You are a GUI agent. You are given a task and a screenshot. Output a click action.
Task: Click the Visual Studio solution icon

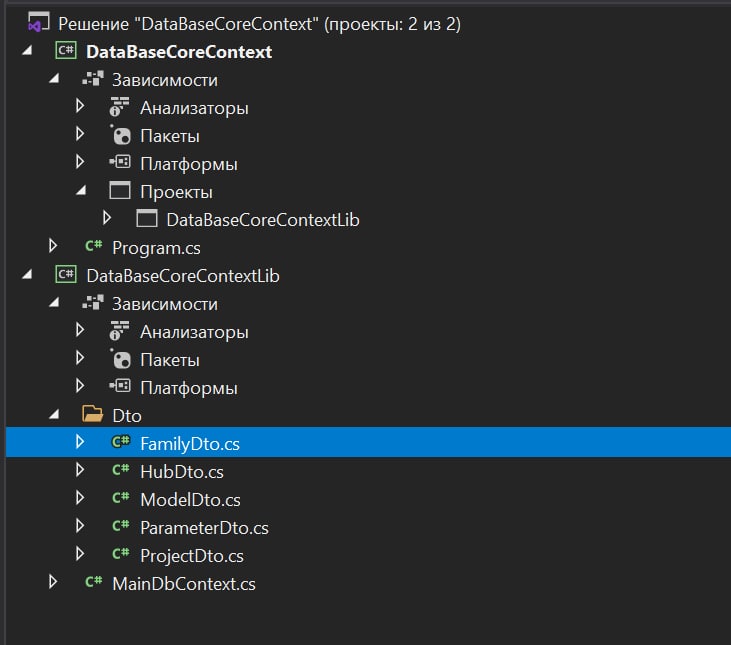coord(39,23)
